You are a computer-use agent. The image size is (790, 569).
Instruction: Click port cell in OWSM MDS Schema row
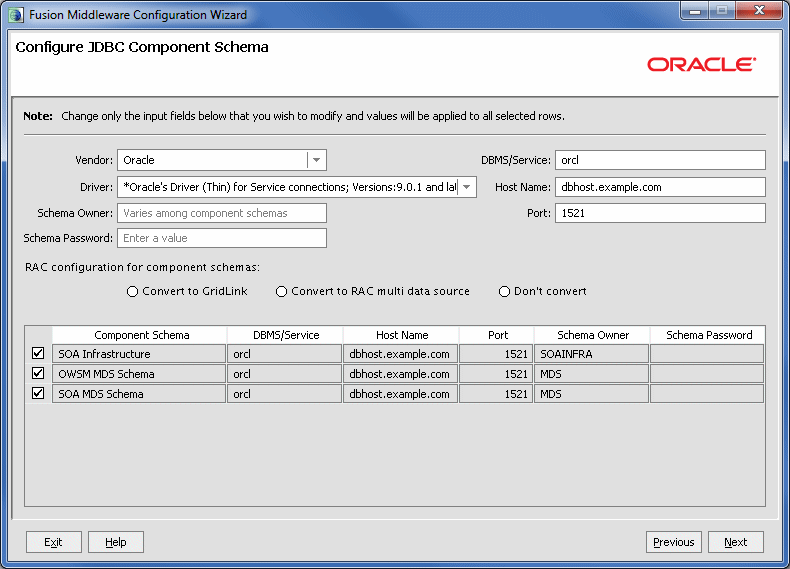pos(496,373)
